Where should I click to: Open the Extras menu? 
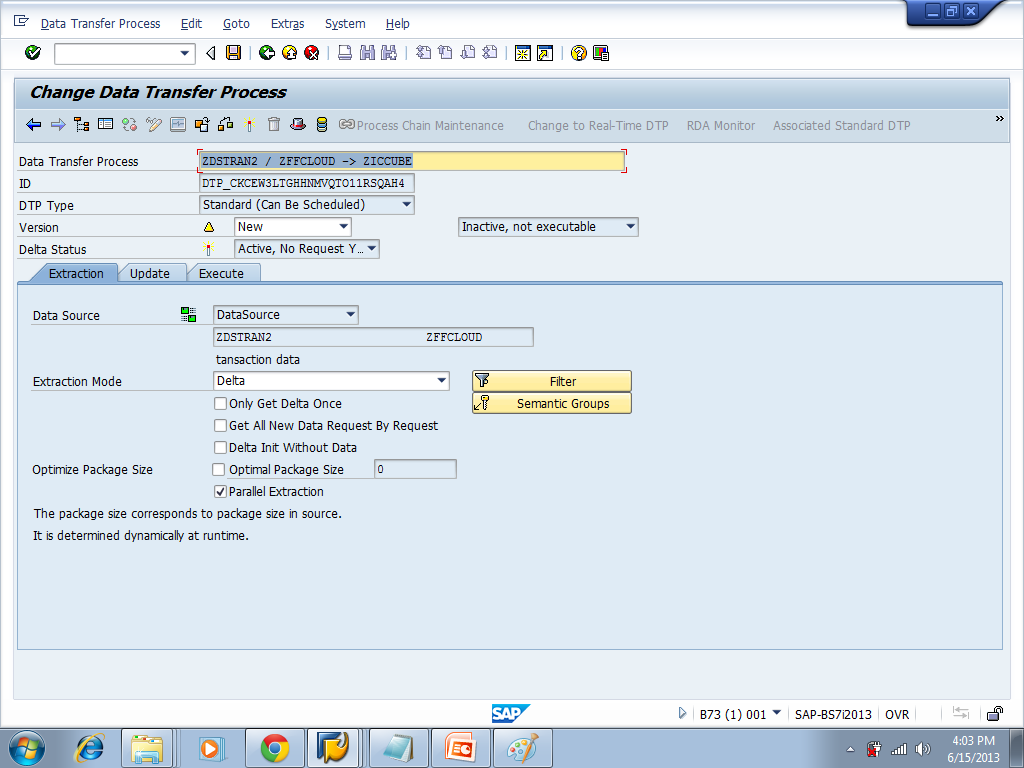click(287, 23)
